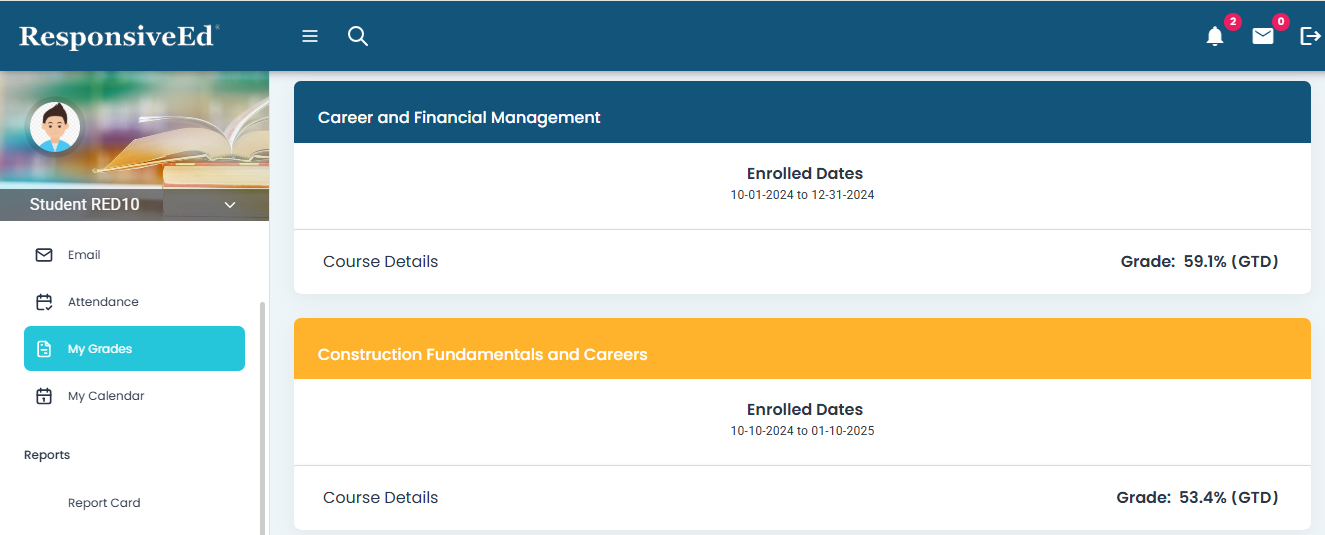Open notifications bell icon

(x=1215, y=37)
